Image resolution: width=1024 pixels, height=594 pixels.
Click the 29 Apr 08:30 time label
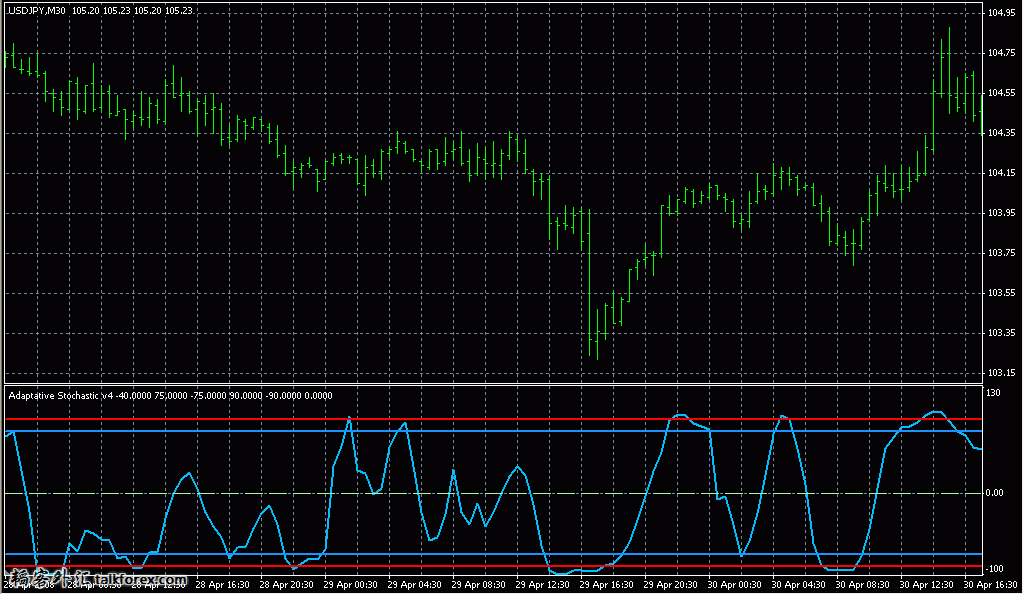click(x=478, y=585)
